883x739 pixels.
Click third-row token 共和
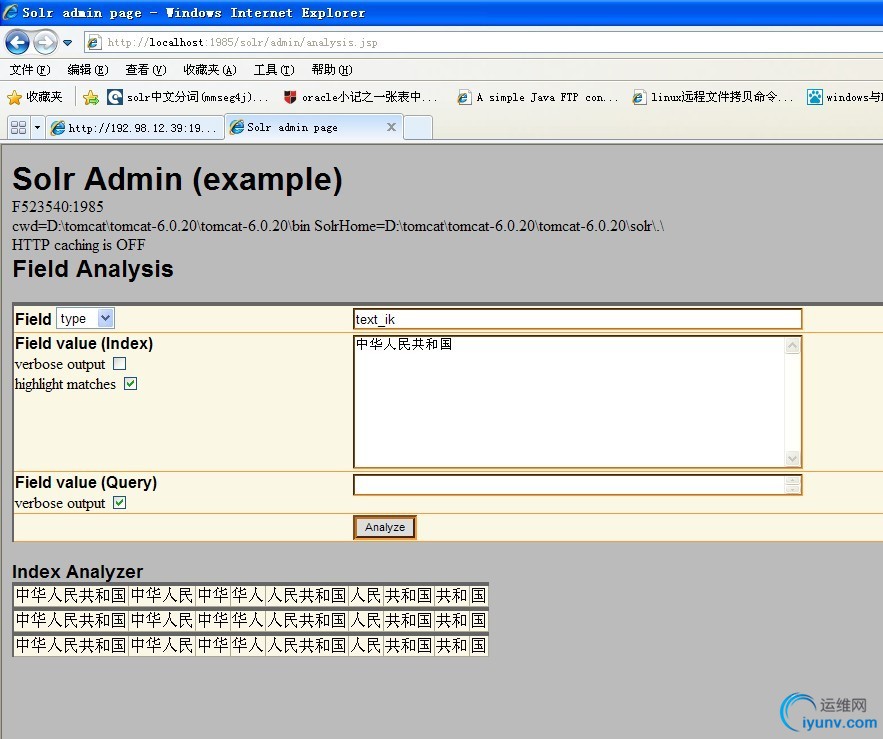[452, 645]
